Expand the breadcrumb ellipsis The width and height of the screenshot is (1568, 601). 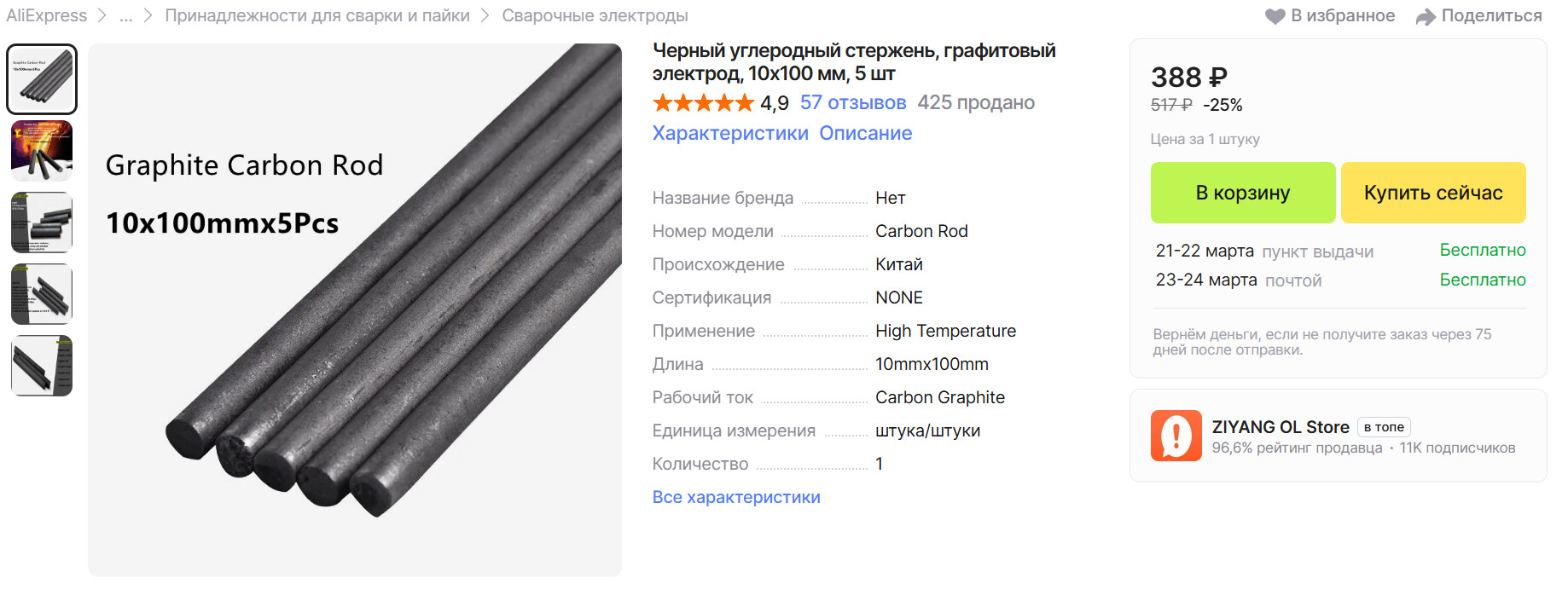click(x=126, y=16)
